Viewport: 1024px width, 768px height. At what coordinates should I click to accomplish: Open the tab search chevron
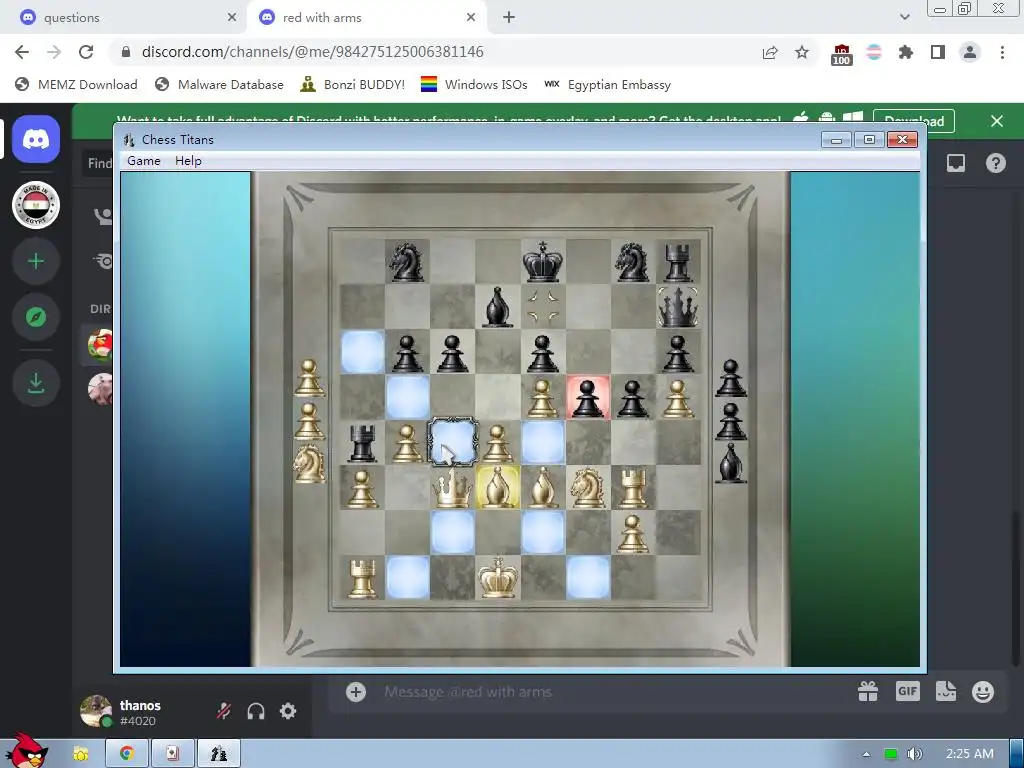pyautogui.click(x=904, y=18)
